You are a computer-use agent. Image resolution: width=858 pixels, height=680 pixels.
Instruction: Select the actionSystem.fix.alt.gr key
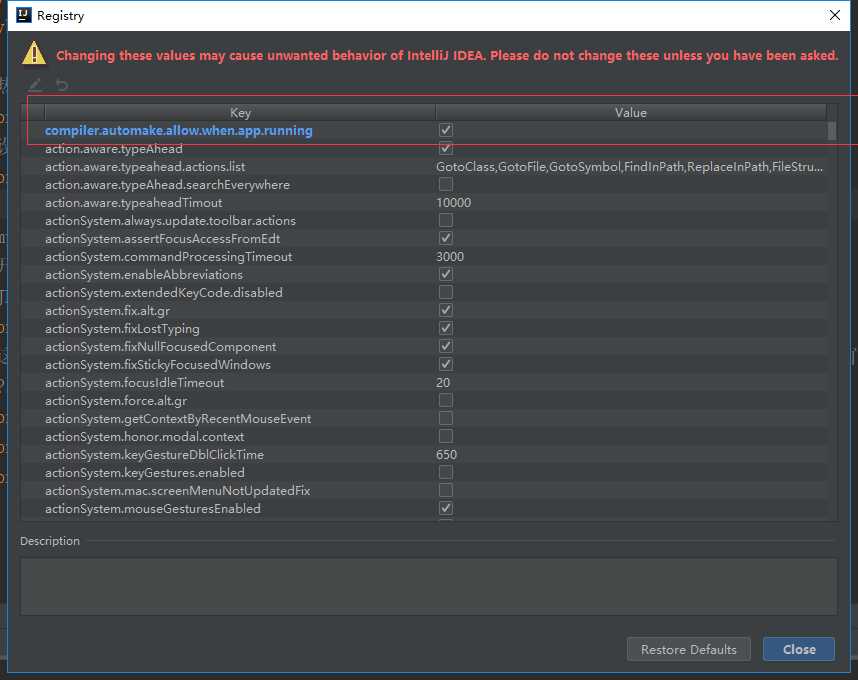[107, 311]
